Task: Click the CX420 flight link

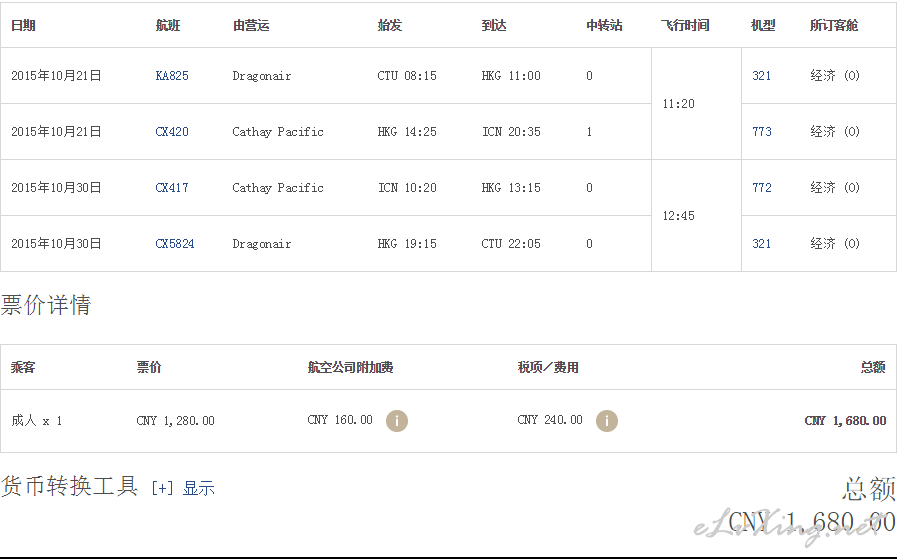Action: click(172, 132)
